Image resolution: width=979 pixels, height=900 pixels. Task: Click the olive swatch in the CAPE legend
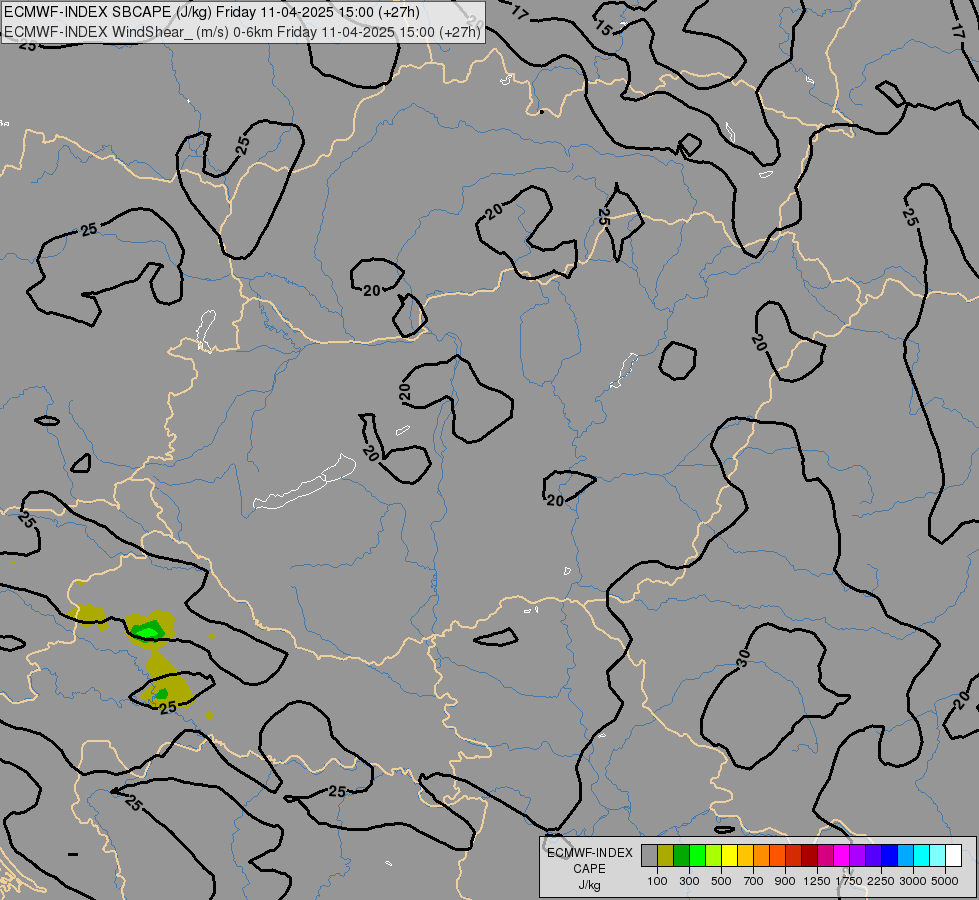pyautogui.click(x=666, y=855)
